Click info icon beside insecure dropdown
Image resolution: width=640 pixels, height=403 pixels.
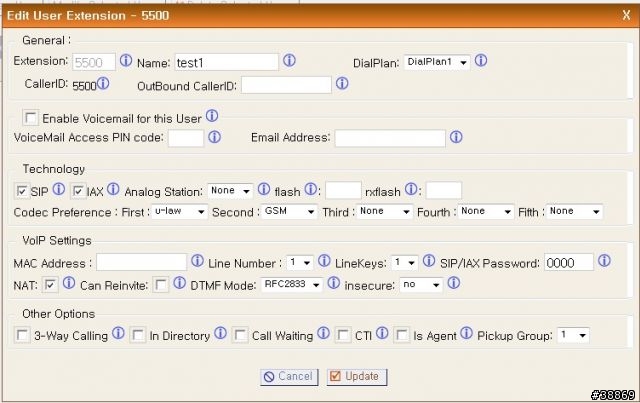pos(454,283)
